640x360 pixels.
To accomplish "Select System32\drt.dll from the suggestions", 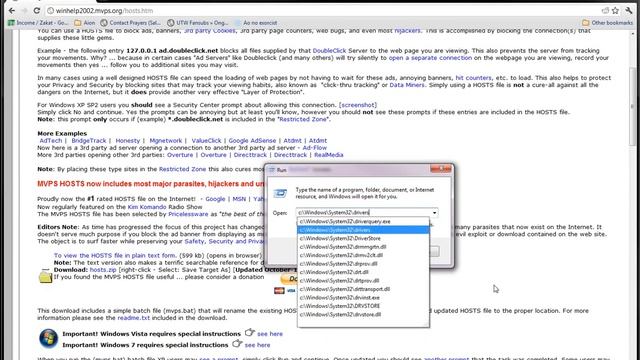I will (363, 272).
